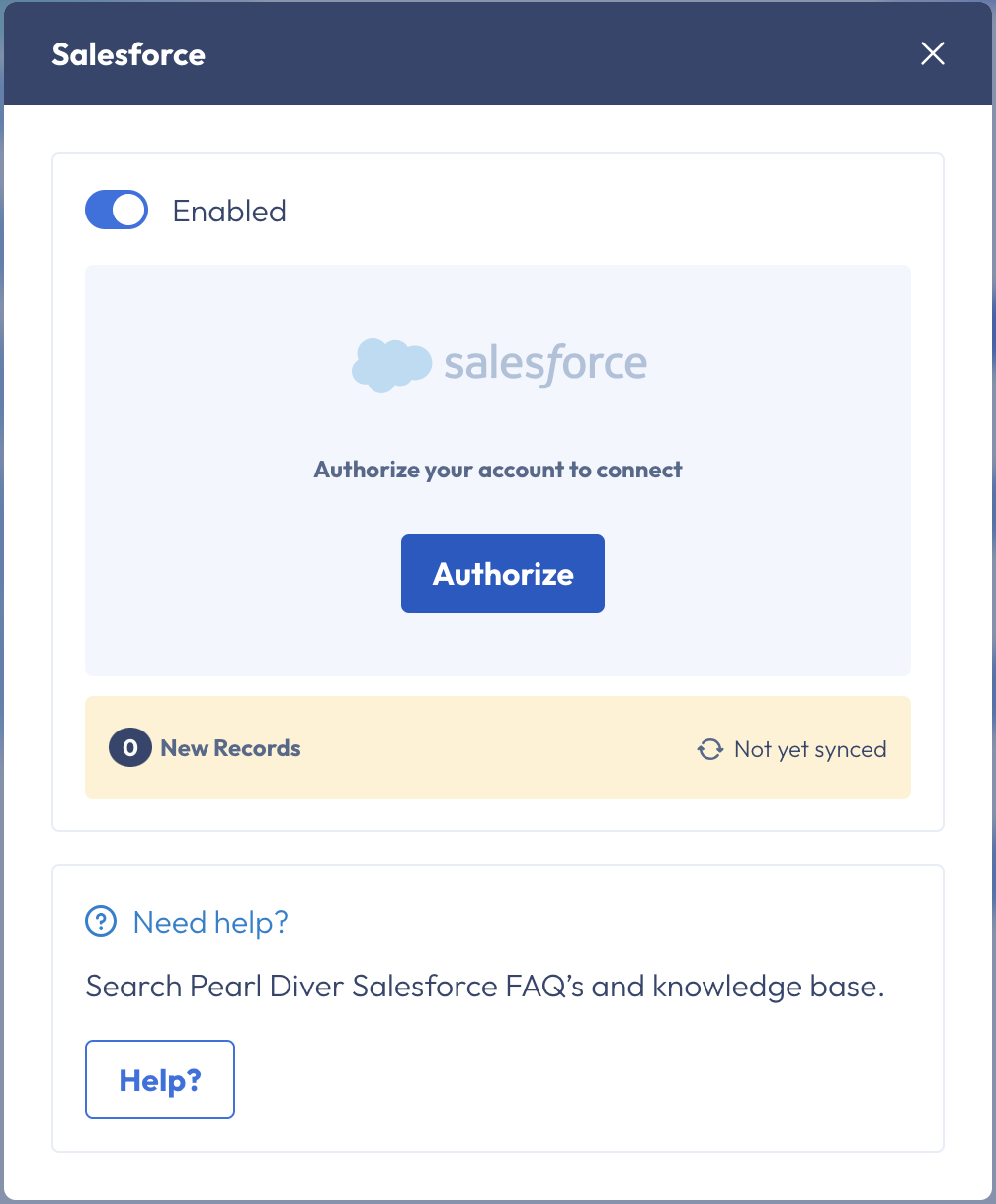This screenshot has width=996, height=1204.
Task: Select the New Records label
Action: click(x=231, y=748)
